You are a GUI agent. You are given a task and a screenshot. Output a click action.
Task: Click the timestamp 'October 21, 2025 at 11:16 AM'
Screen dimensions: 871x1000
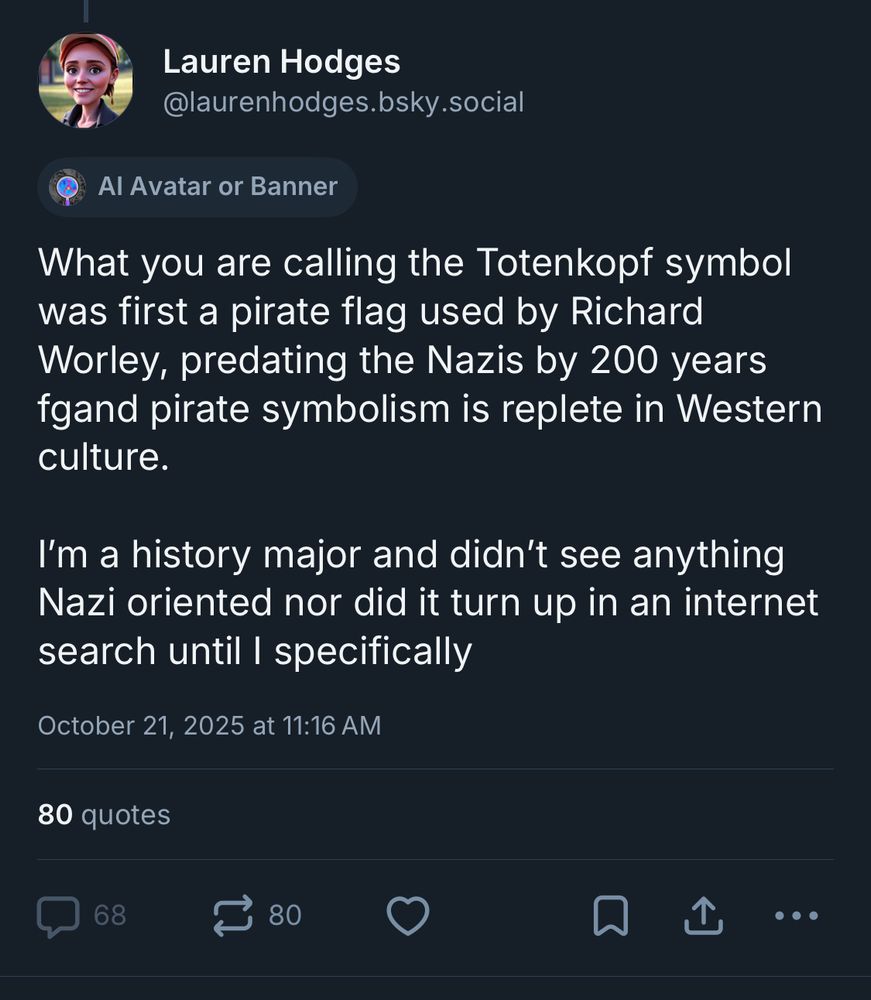click(x=210, y=725)
